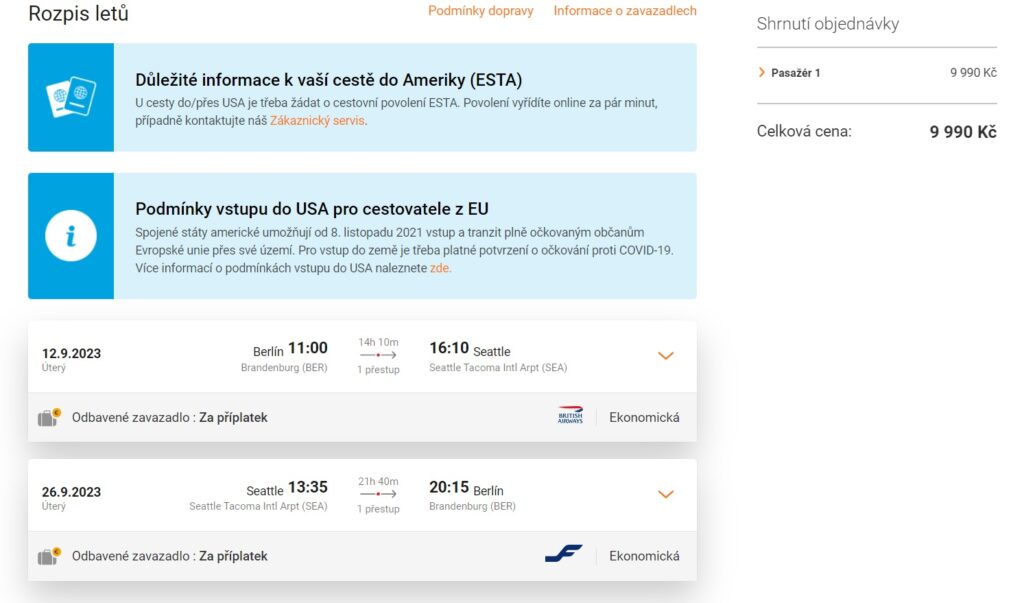1024x603 pixels.
Task: Click the Finnair logo
Action: [x=564, y=555]
